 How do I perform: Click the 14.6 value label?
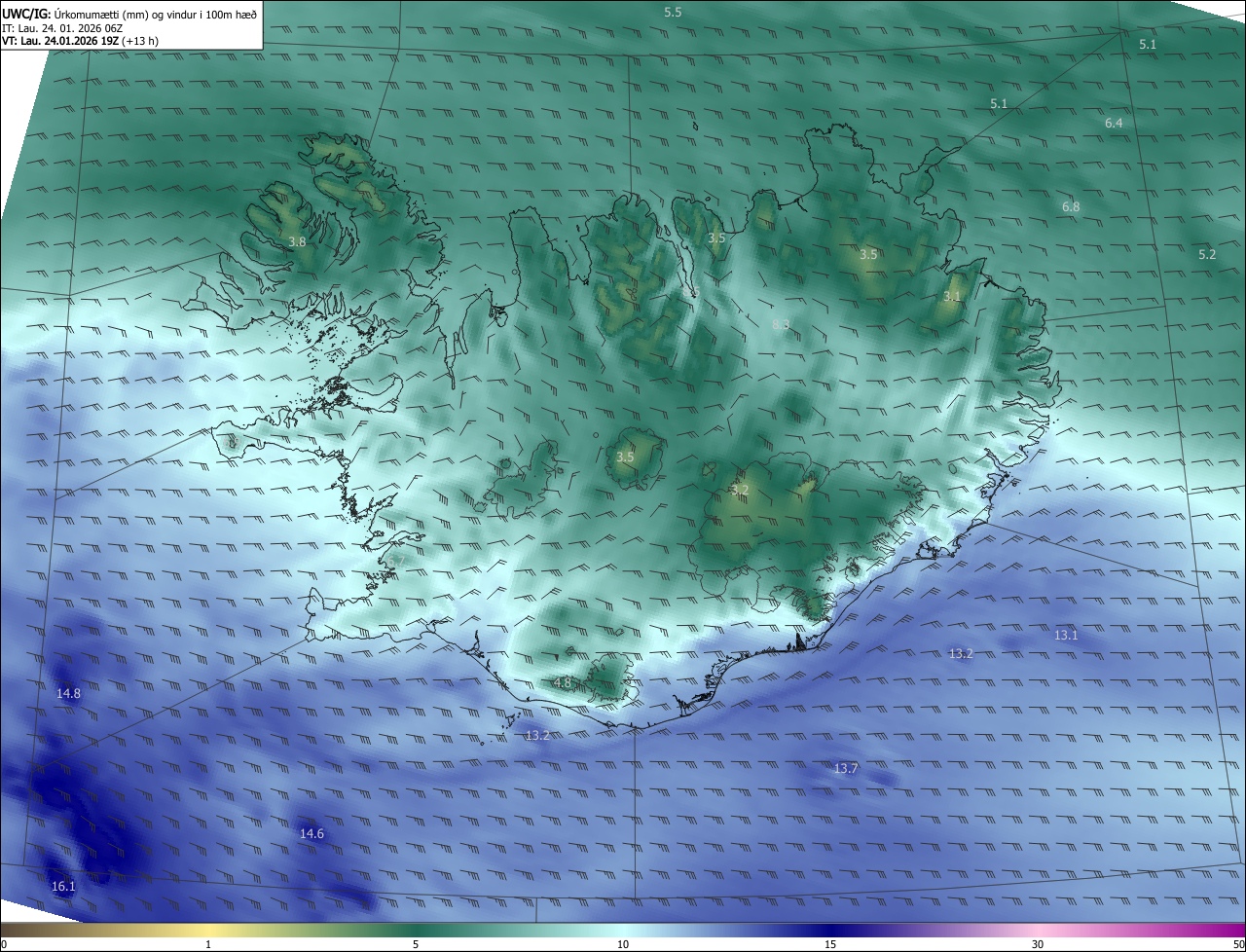(311, 833)
